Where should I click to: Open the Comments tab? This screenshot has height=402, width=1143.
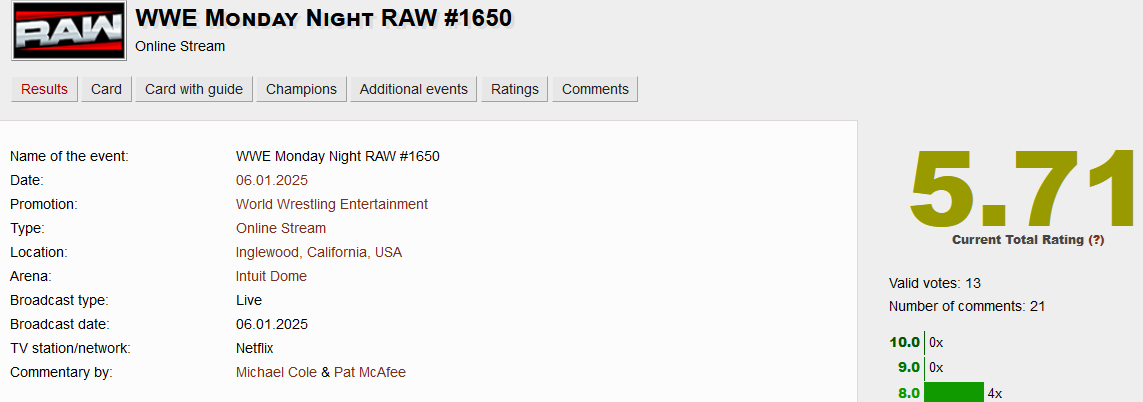pyautogui.click(x=595, y=89)
